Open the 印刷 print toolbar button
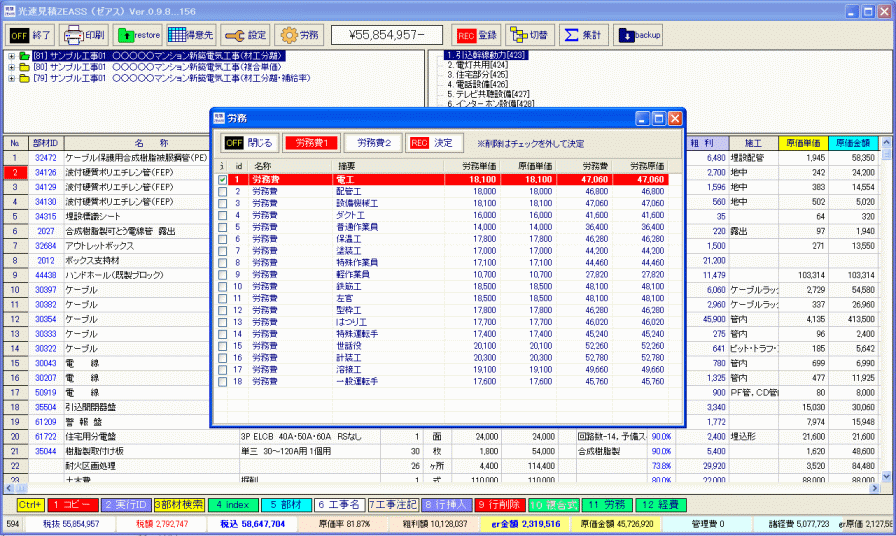896x536 pixels. [x=84, y=35]
